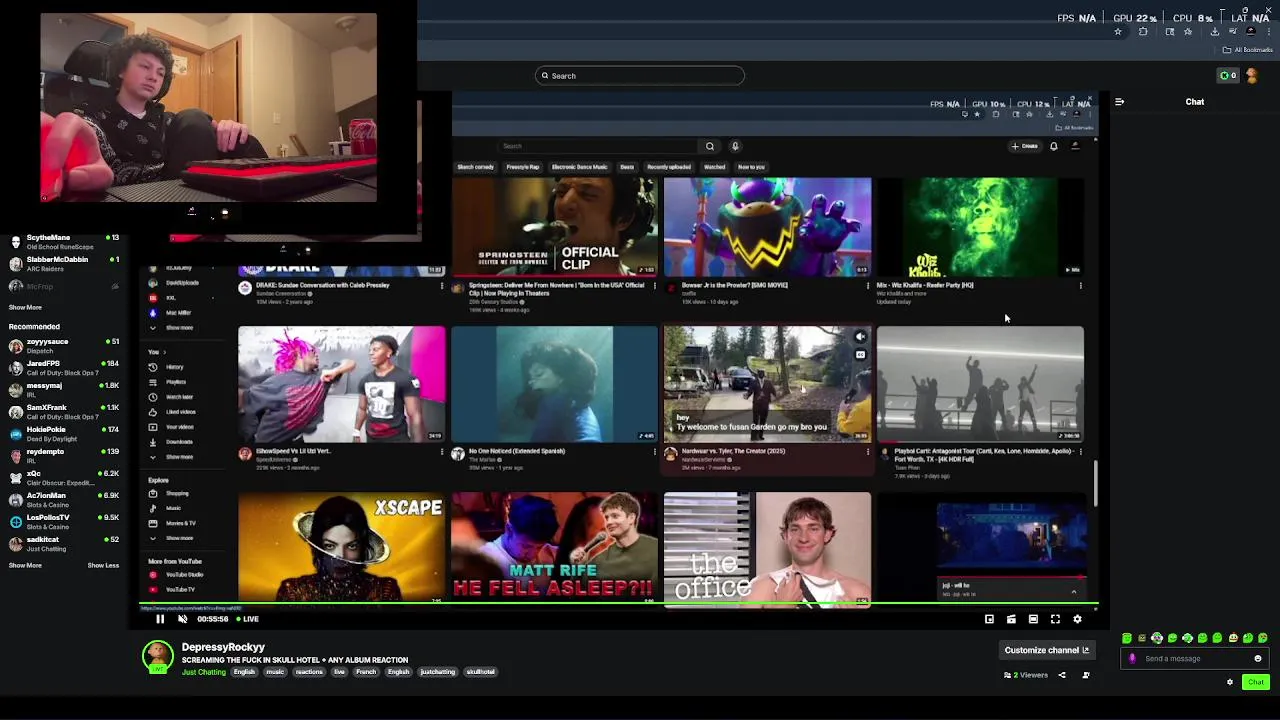Click the Twitch top Search field
Screen dimensions: 1280x720
(x=640, y=76)
